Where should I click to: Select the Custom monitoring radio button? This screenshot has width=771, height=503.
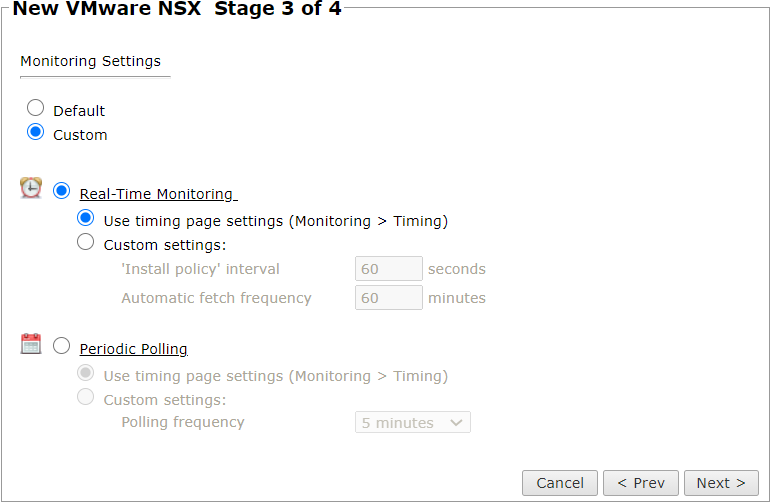point(36,132)
